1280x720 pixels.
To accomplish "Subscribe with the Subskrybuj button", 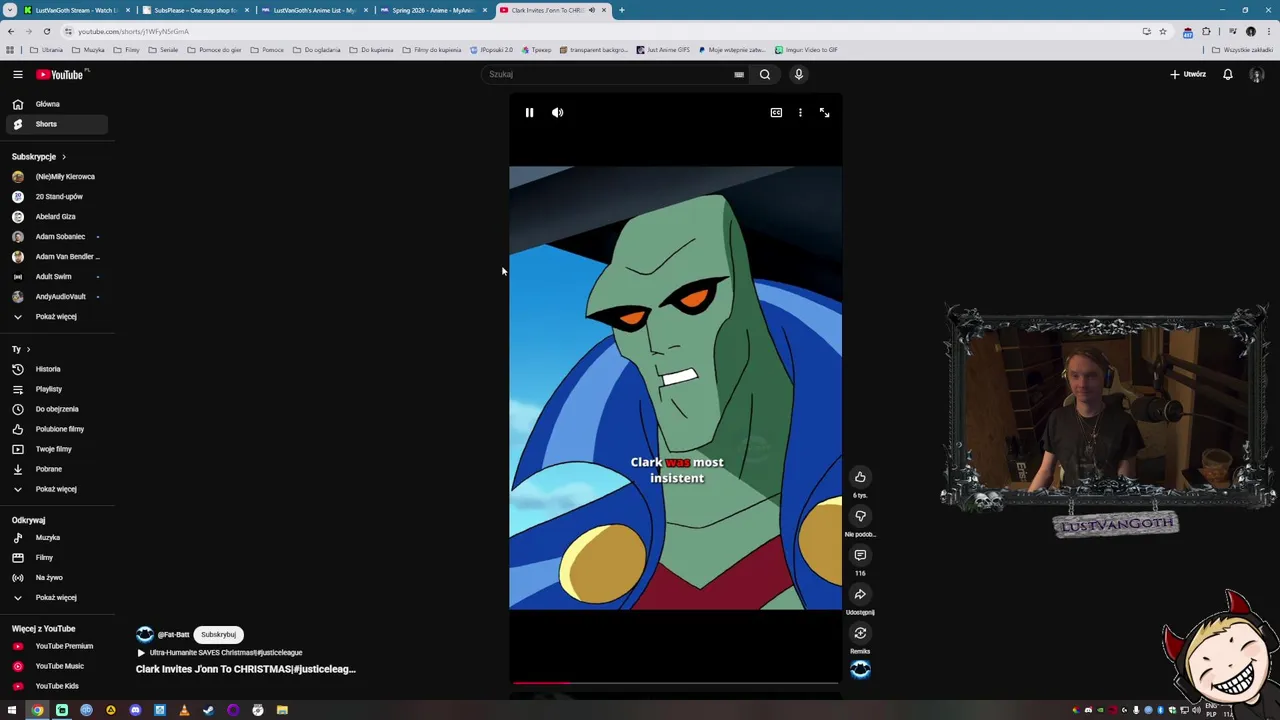I will click(x=218, y=634).
